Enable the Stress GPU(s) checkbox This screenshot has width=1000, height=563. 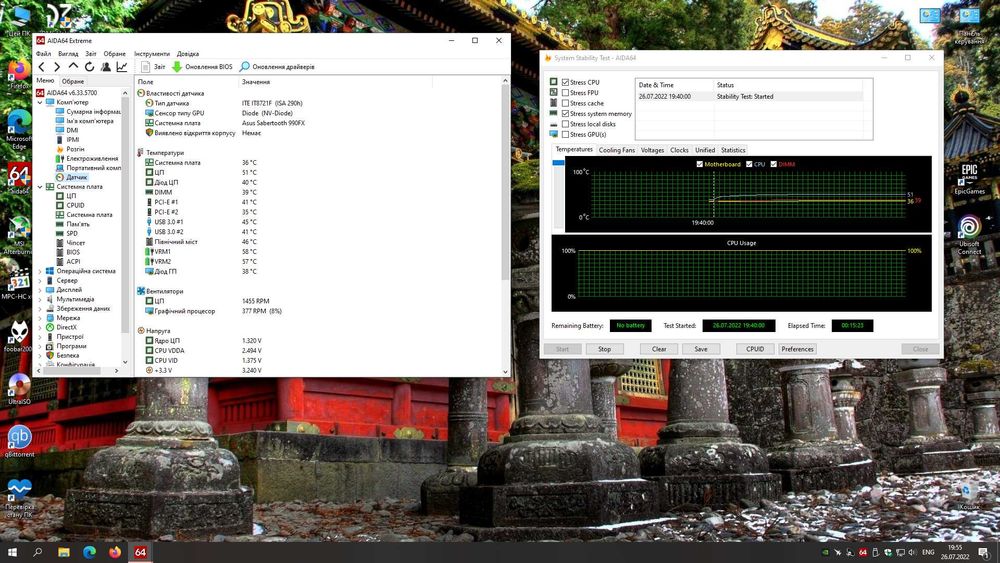pos(565,135)
